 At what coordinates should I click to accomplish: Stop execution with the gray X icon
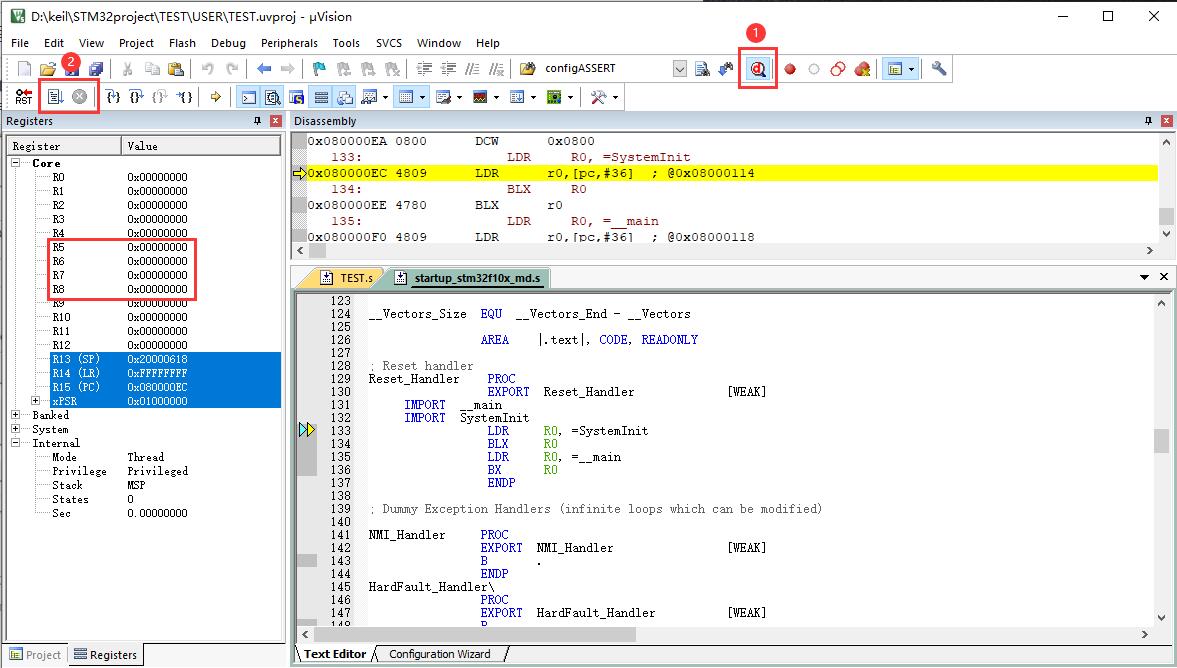80,97
